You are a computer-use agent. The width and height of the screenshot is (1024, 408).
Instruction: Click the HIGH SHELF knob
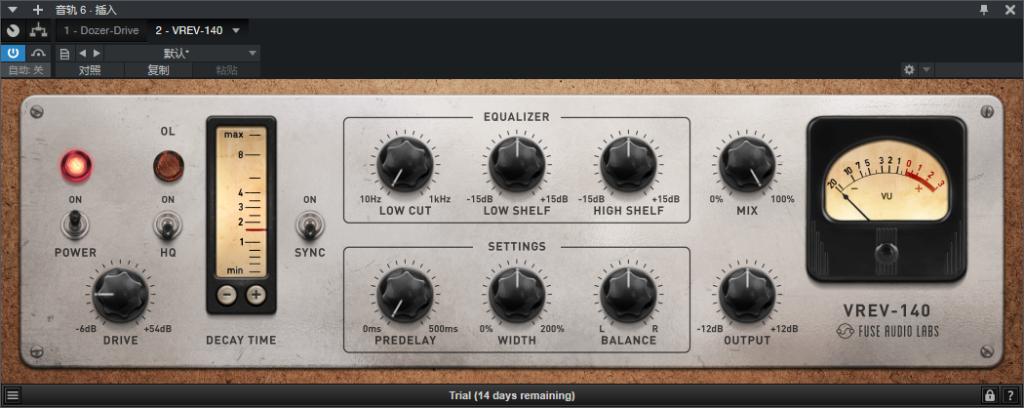tap(628, 164)
